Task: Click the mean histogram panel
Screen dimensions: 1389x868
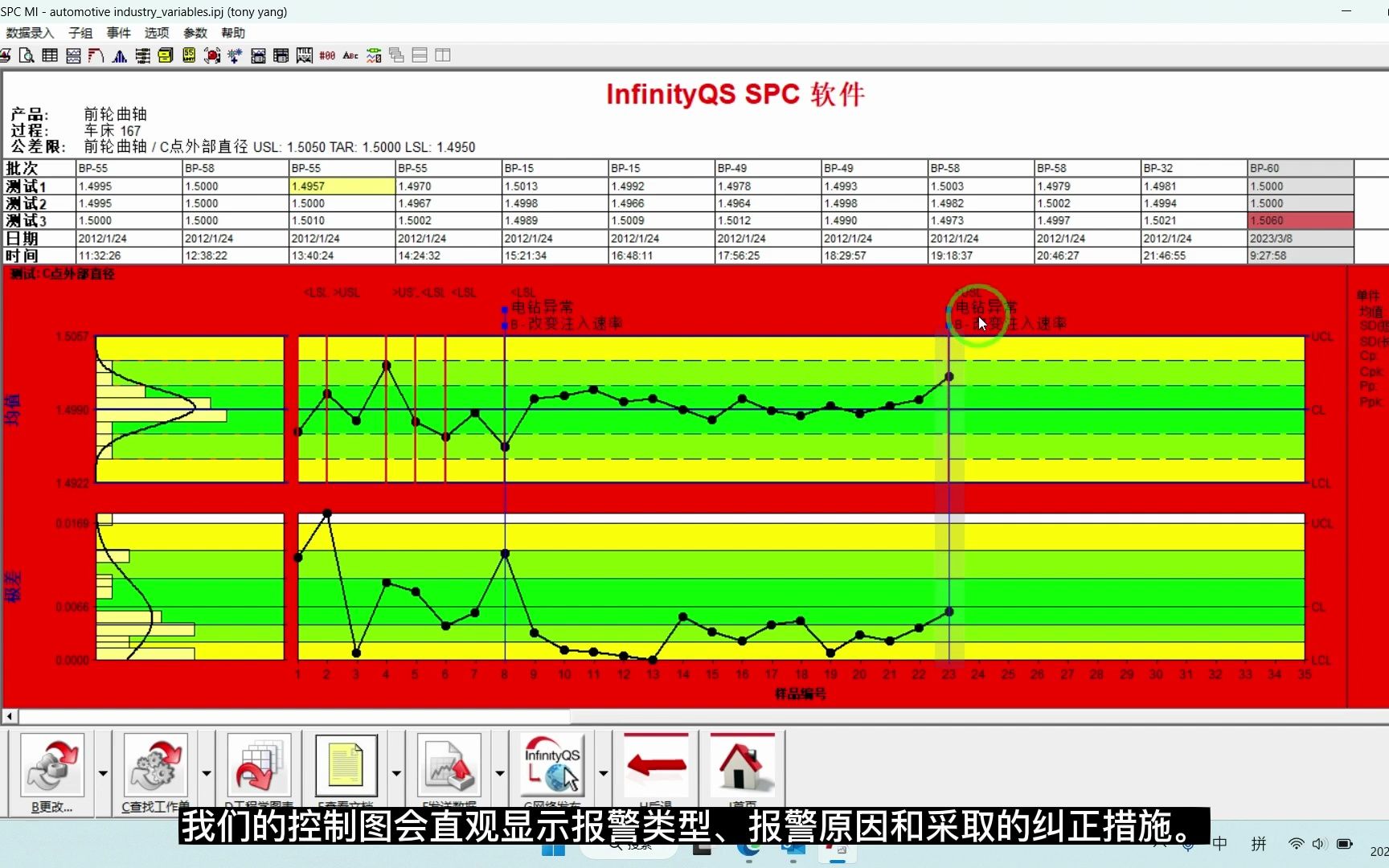Action: [x=191, y=409]
